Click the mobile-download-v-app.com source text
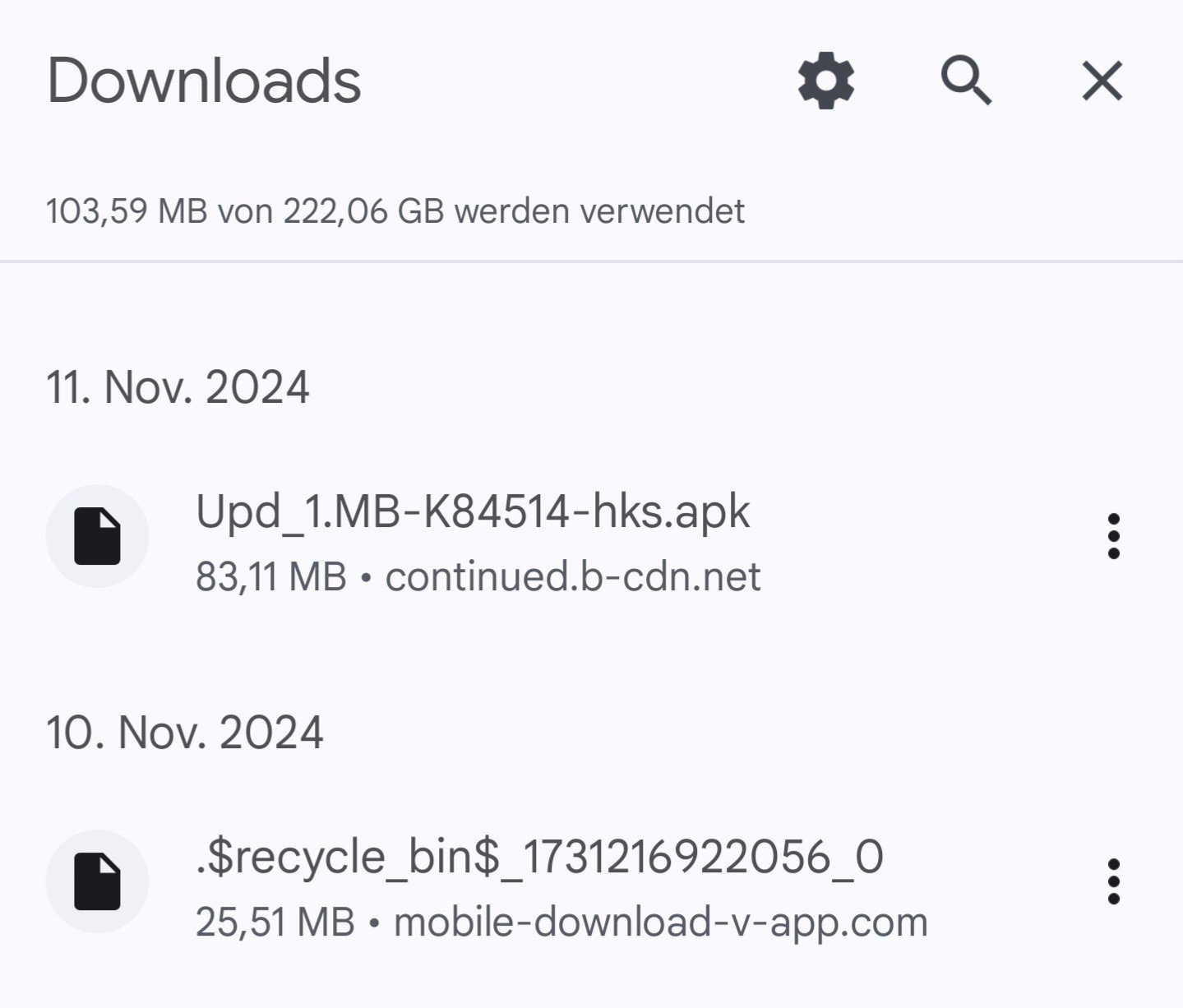The image size is (1183, 1008). click(661, 922)
